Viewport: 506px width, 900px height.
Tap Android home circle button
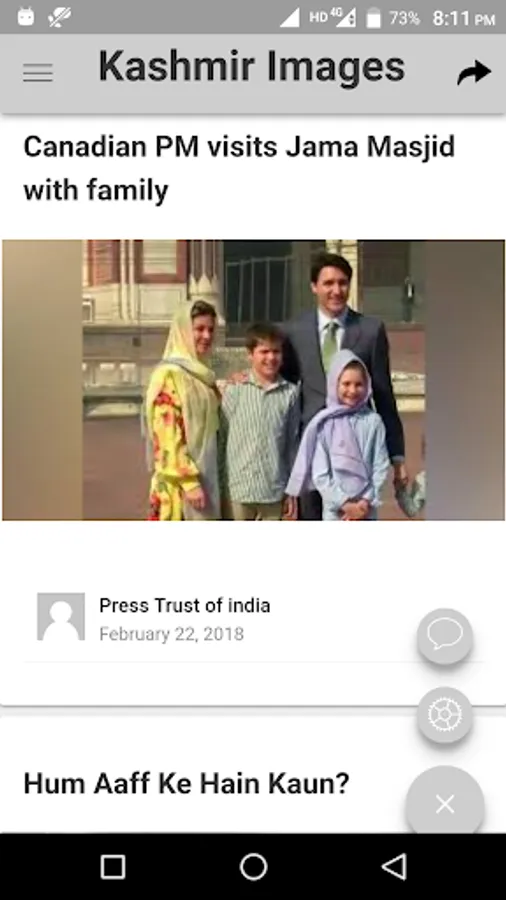pyautogui.click(x=253, y=866)
